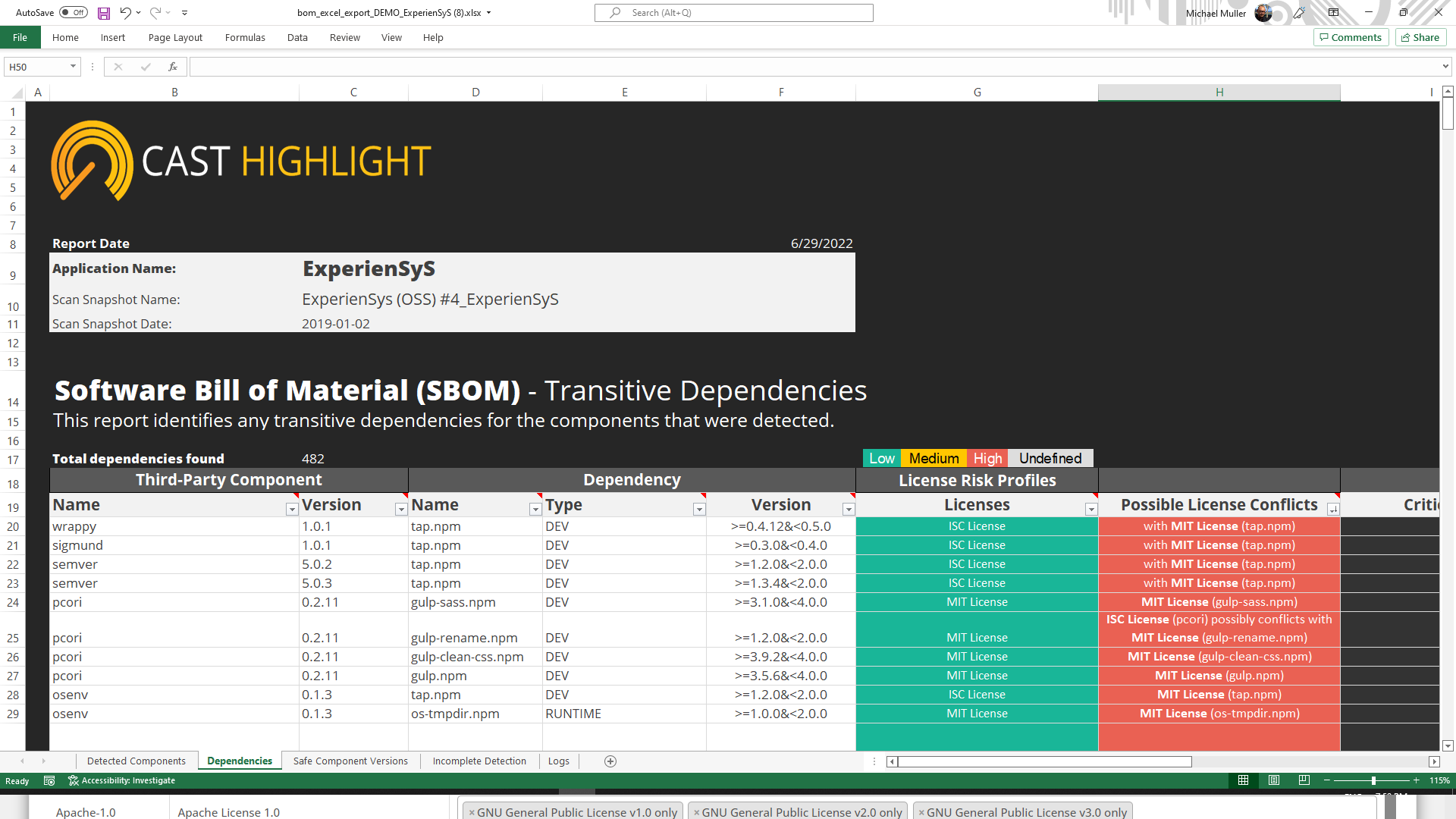Click the Select All corner triangle
Image resolution: width=1456 pixels, height=819 pixels.
[x=17, y=93]
